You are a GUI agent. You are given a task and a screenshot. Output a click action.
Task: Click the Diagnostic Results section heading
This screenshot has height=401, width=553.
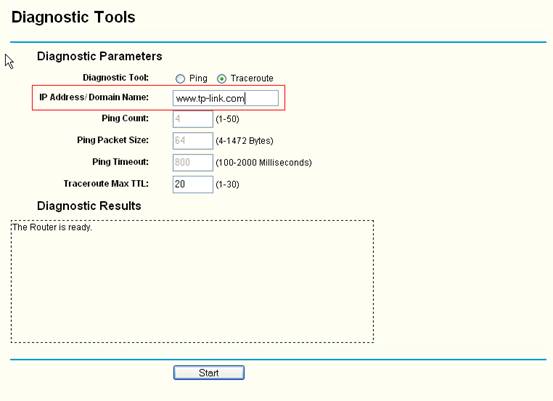click(89, 206)
